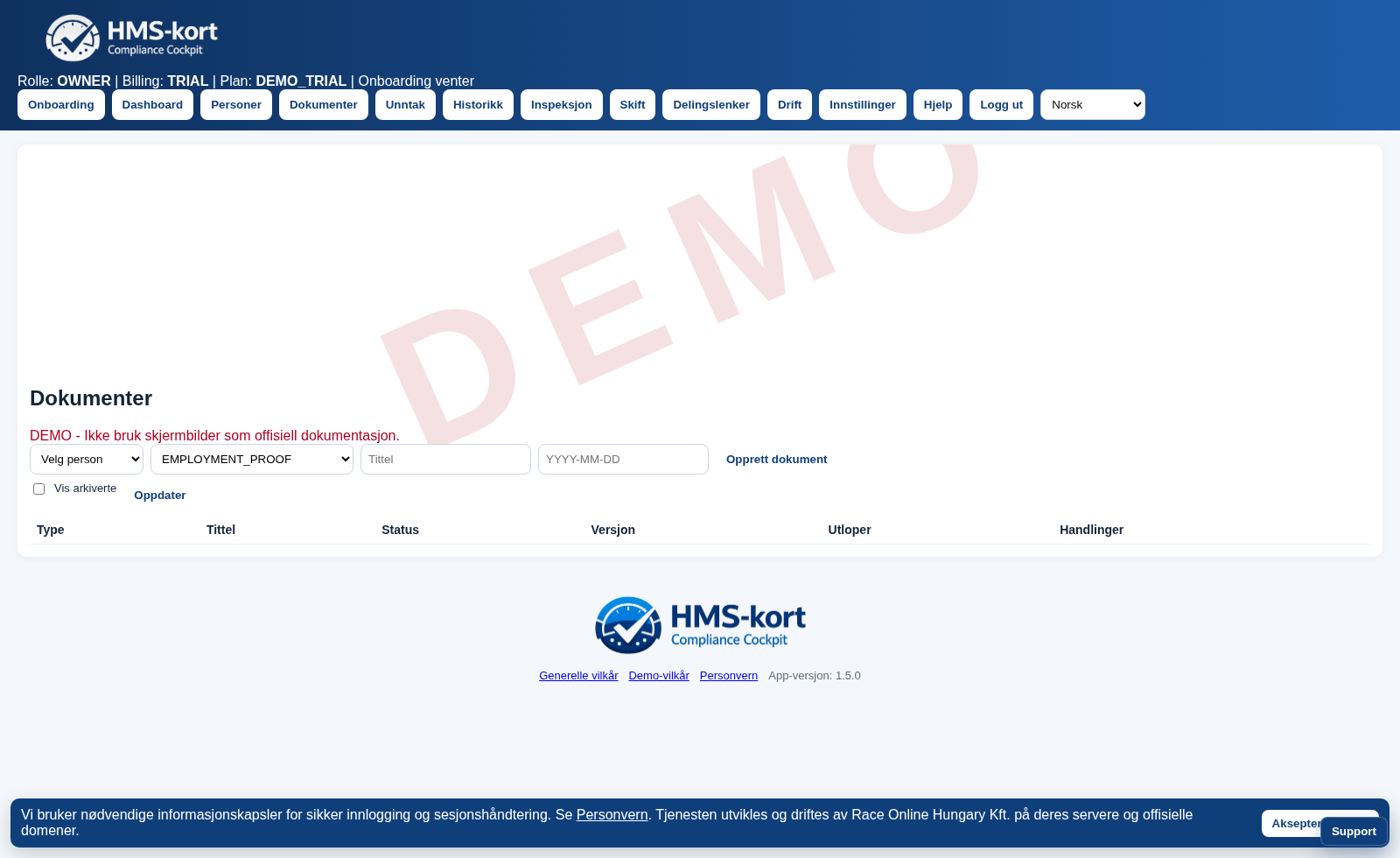1400x858 pixels.
Task: Open the Personer menu item
Action: (235, 105)
